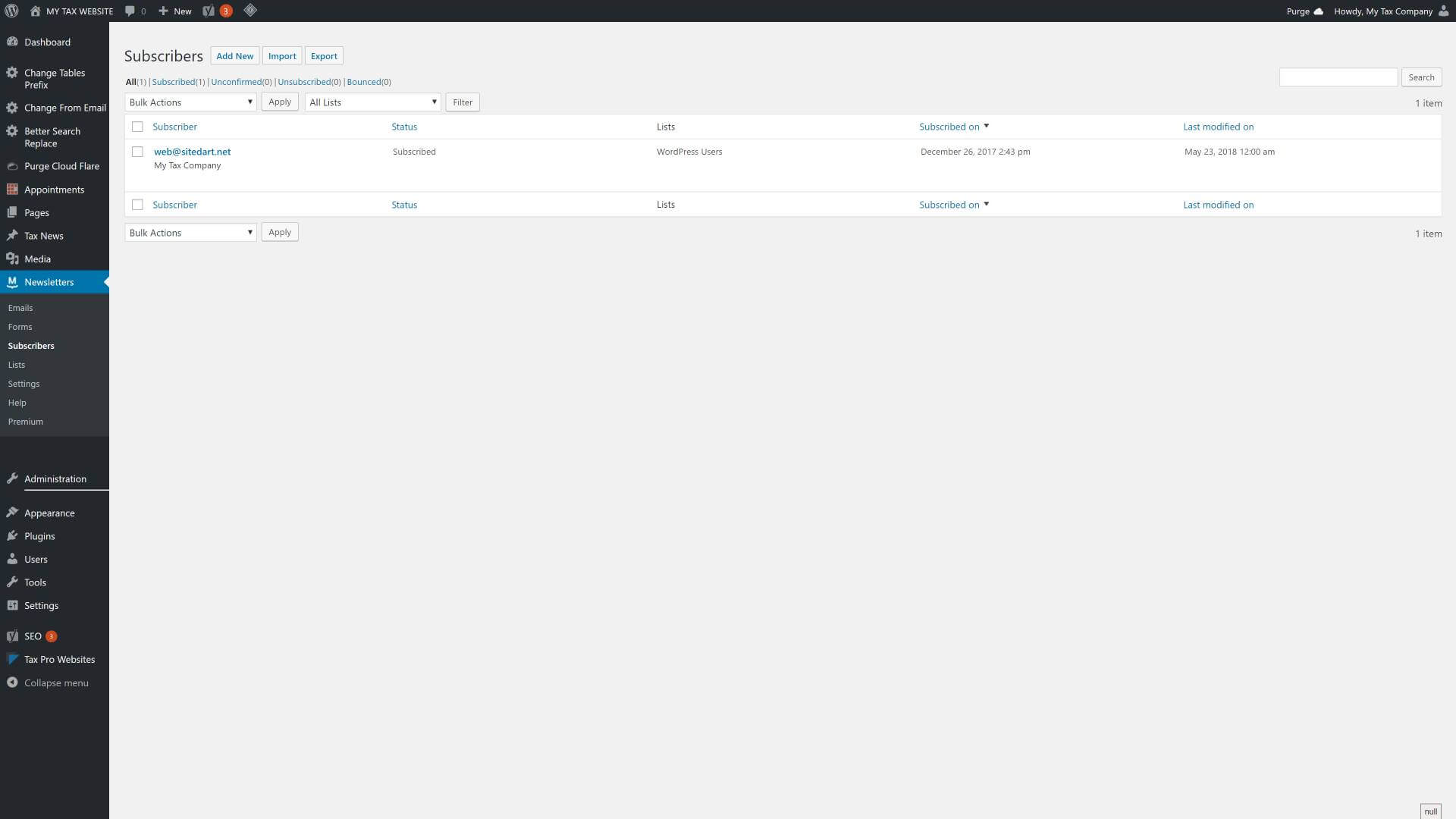Click the plus icon next to New

(163, 11)
